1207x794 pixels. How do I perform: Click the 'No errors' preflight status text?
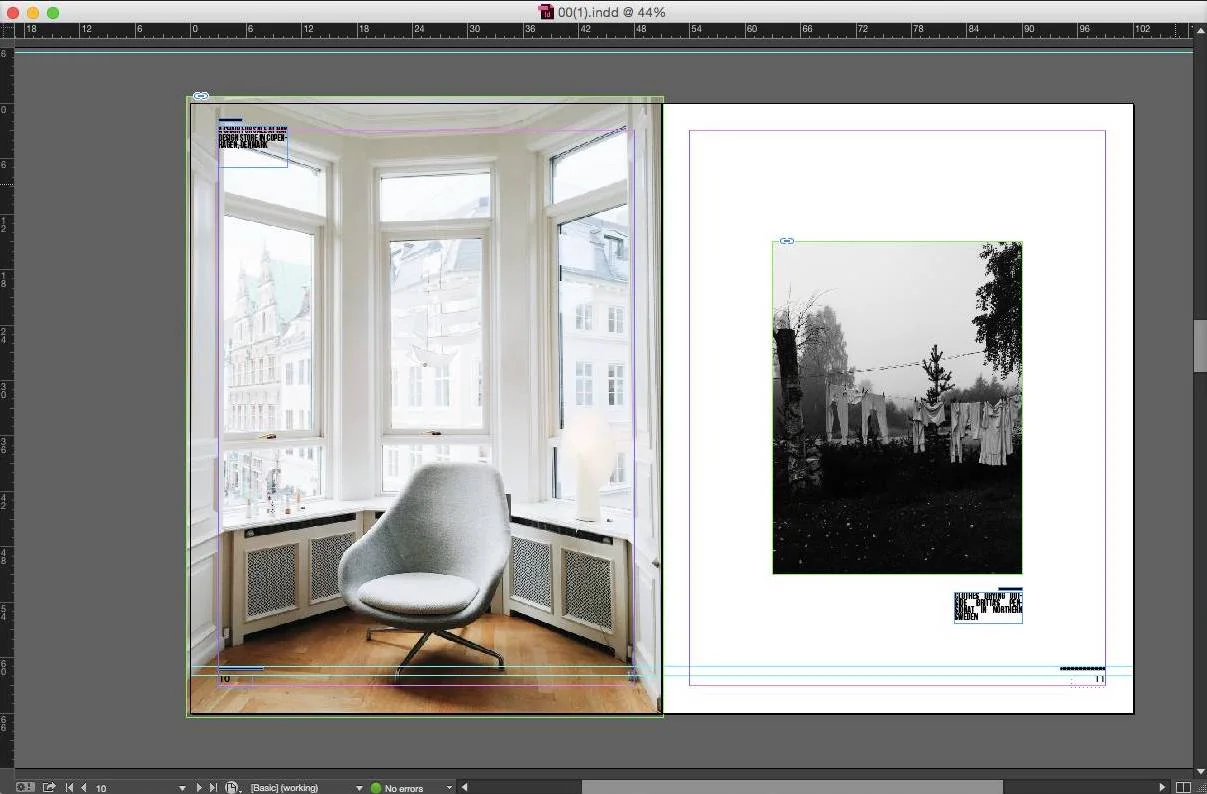[404, 788]
